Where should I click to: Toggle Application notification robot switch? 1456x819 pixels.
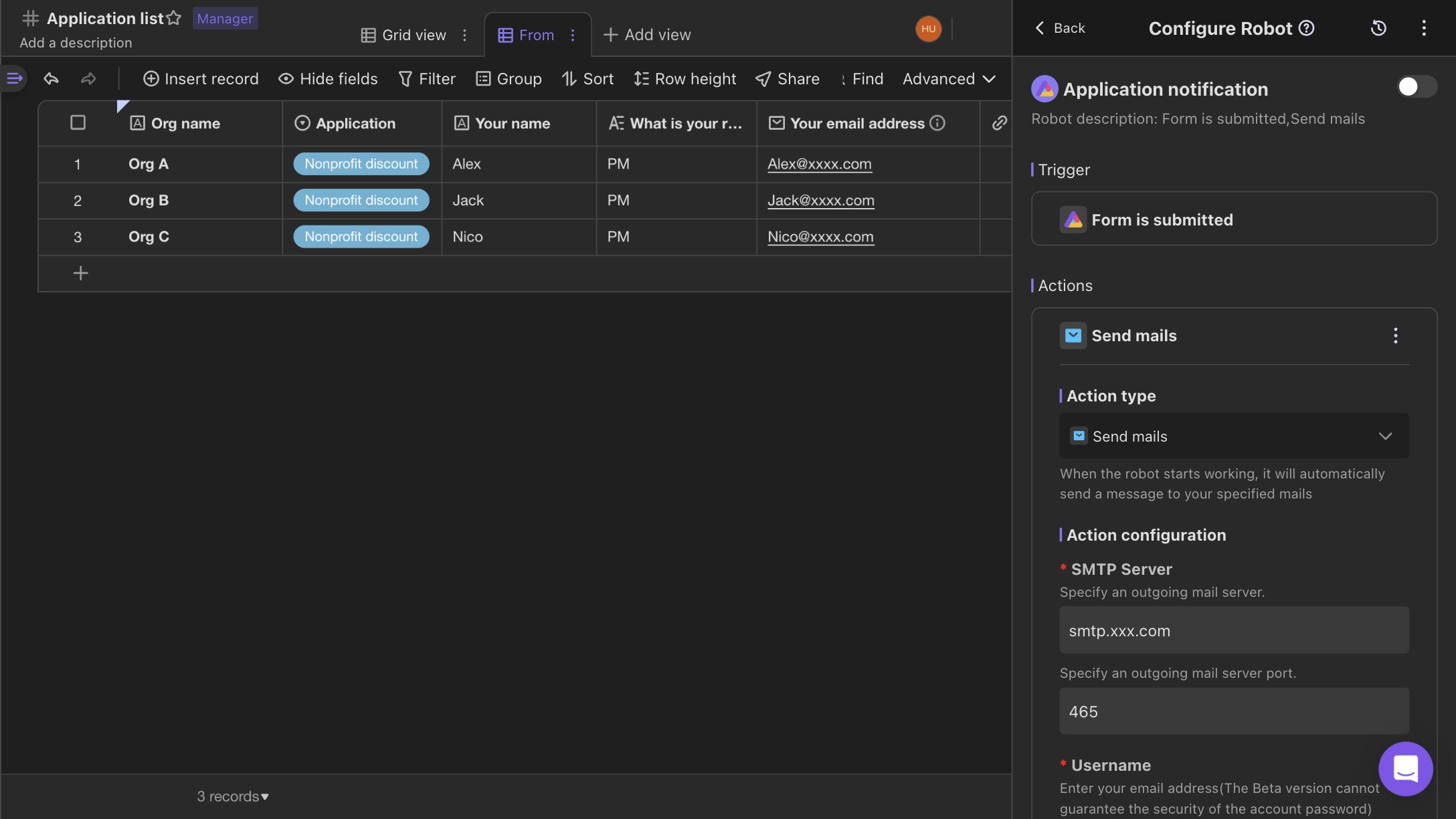1417,86
